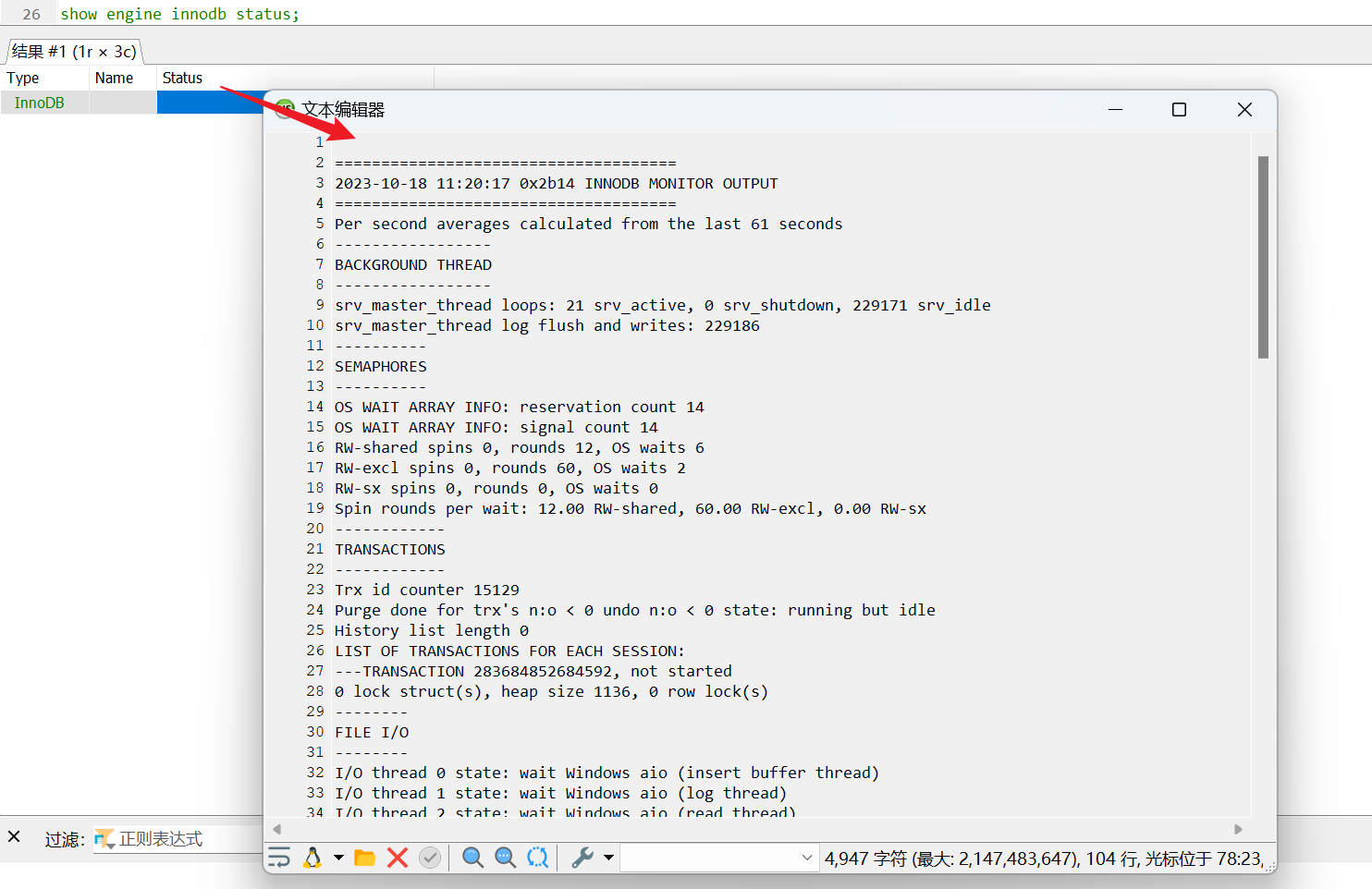
Task: Click the 'History list length 0' line
Action: [432, 630]
